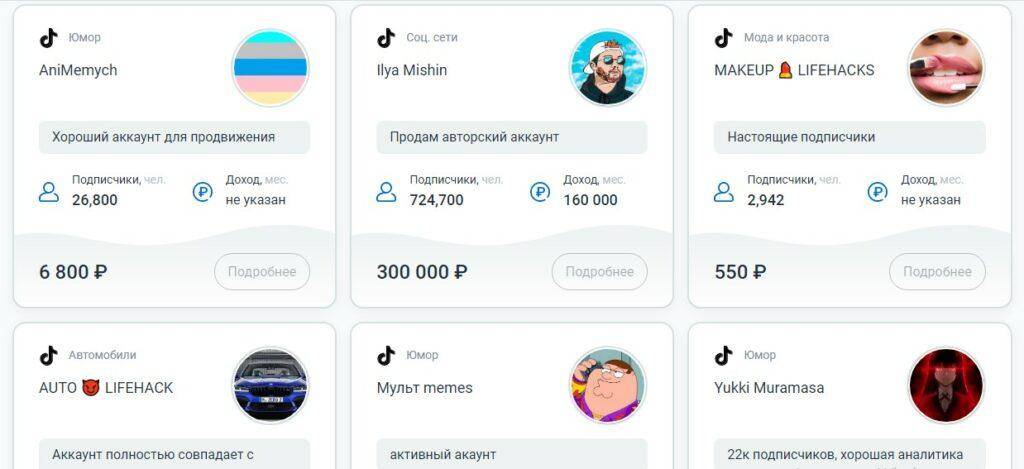Click TikTok icon on Мульт memes card
The image size is (1024, 469).
386,355
